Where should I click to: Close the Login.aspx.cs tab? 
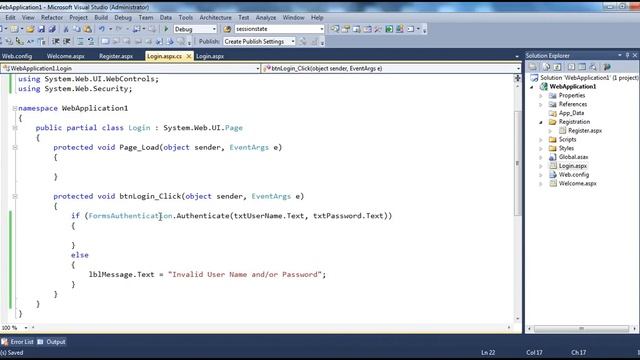[189, 56]
